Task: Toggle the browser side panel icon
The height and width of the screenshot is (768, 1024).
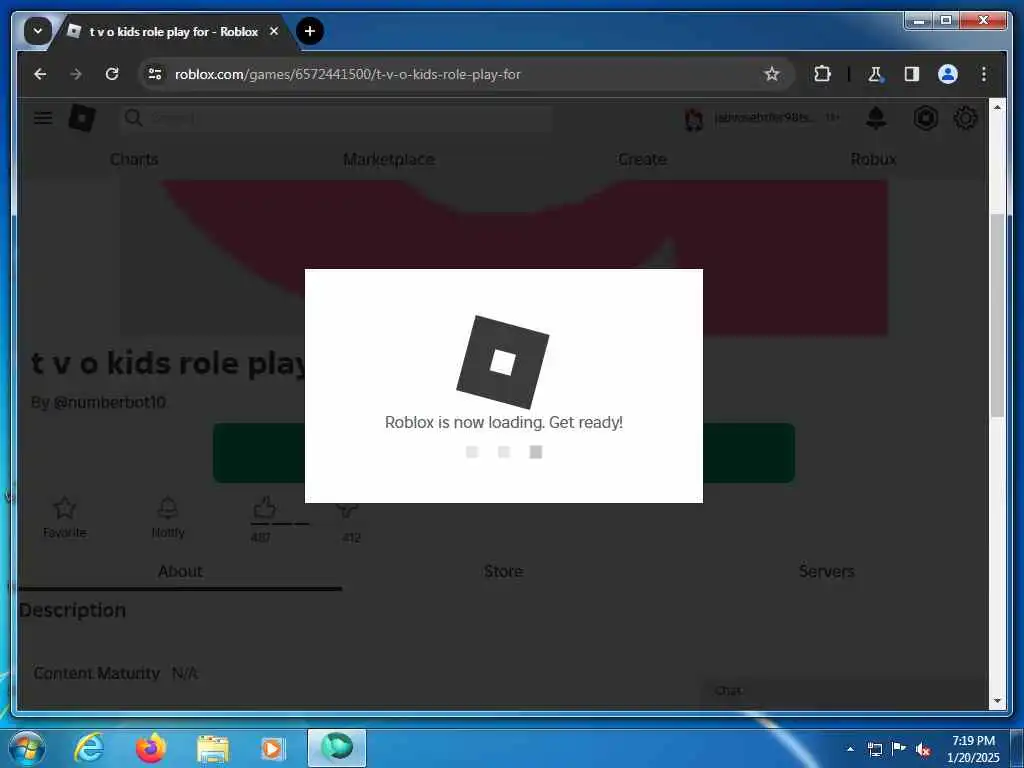Action: pos(912,74)
